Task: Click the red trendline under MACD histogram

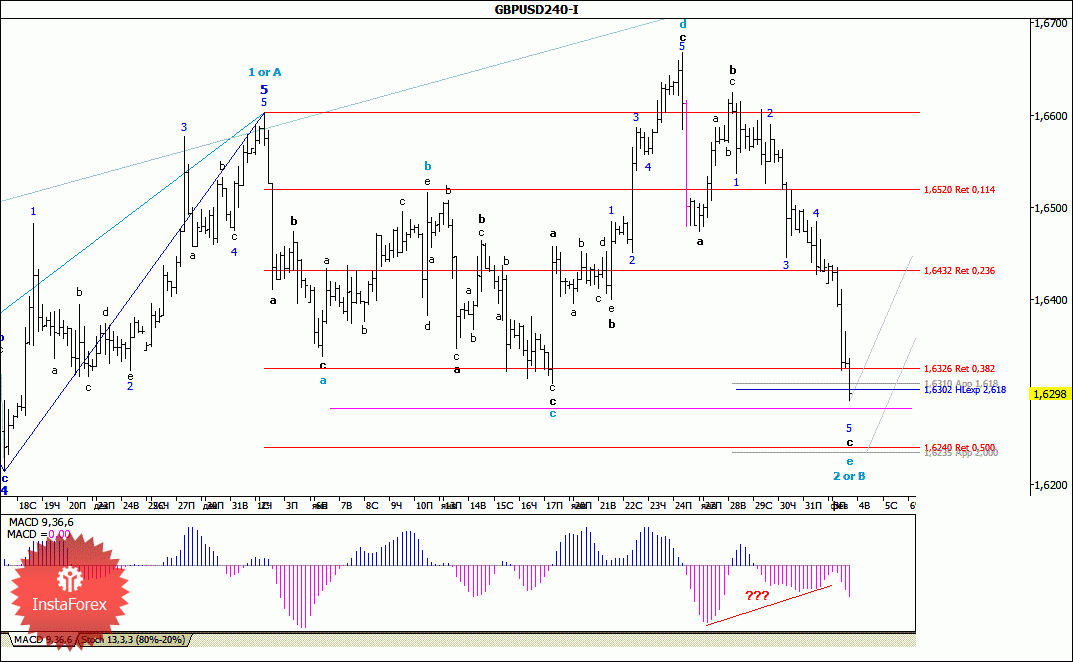Action: click(769, 604)
